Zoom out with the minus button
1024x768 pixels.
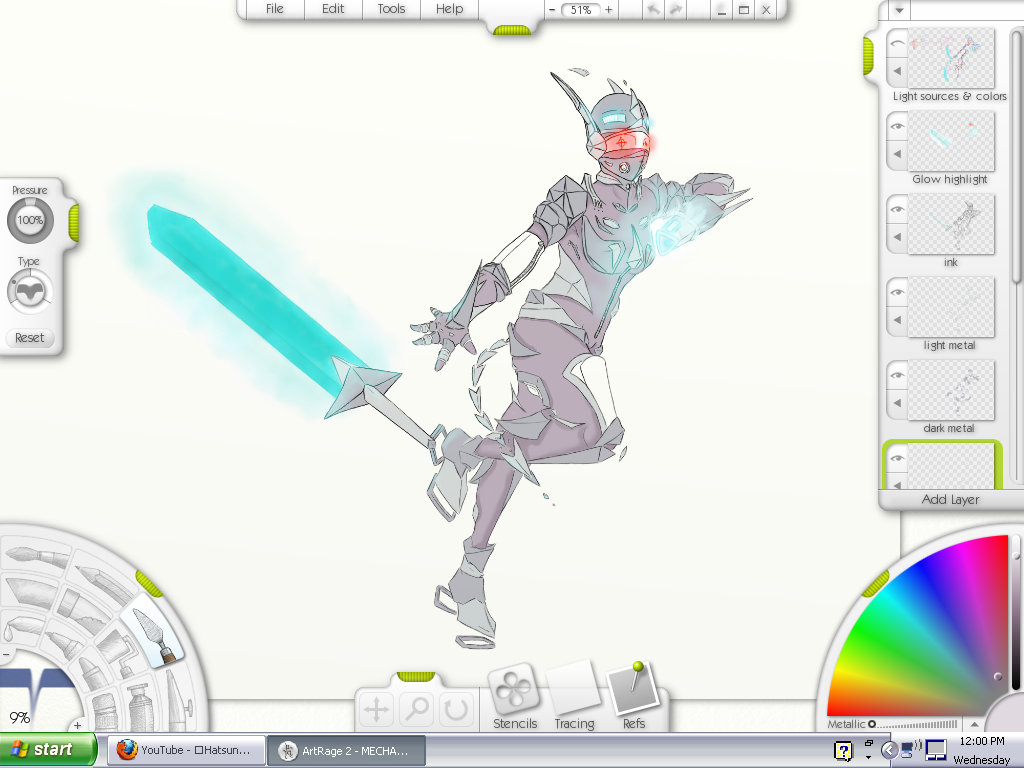click(552, 10)
